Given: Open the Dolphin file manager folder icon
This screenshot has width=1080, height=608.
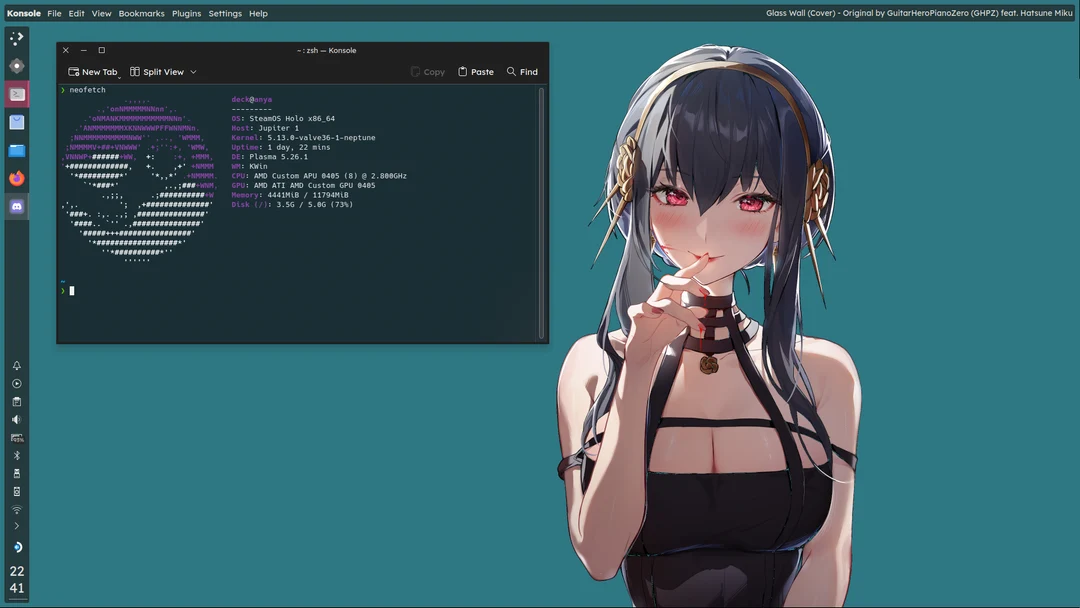Looking at the screenshot, I should click(16, 150).
